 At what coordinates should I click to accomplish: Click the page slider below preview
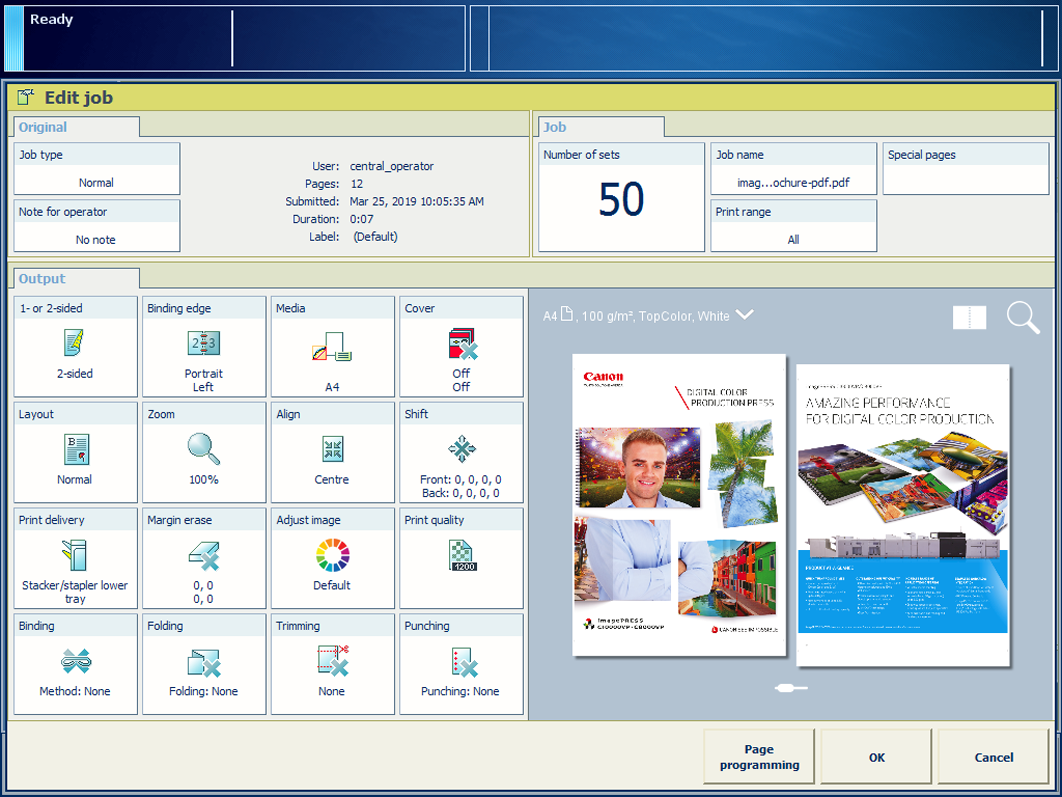click(x=791, y=688)
